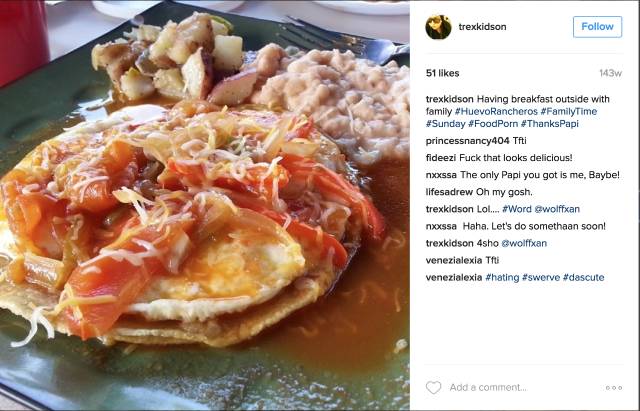640x411 pixels.
Task: Open the #HuevoRancheros hashtag
Action: 496,111
